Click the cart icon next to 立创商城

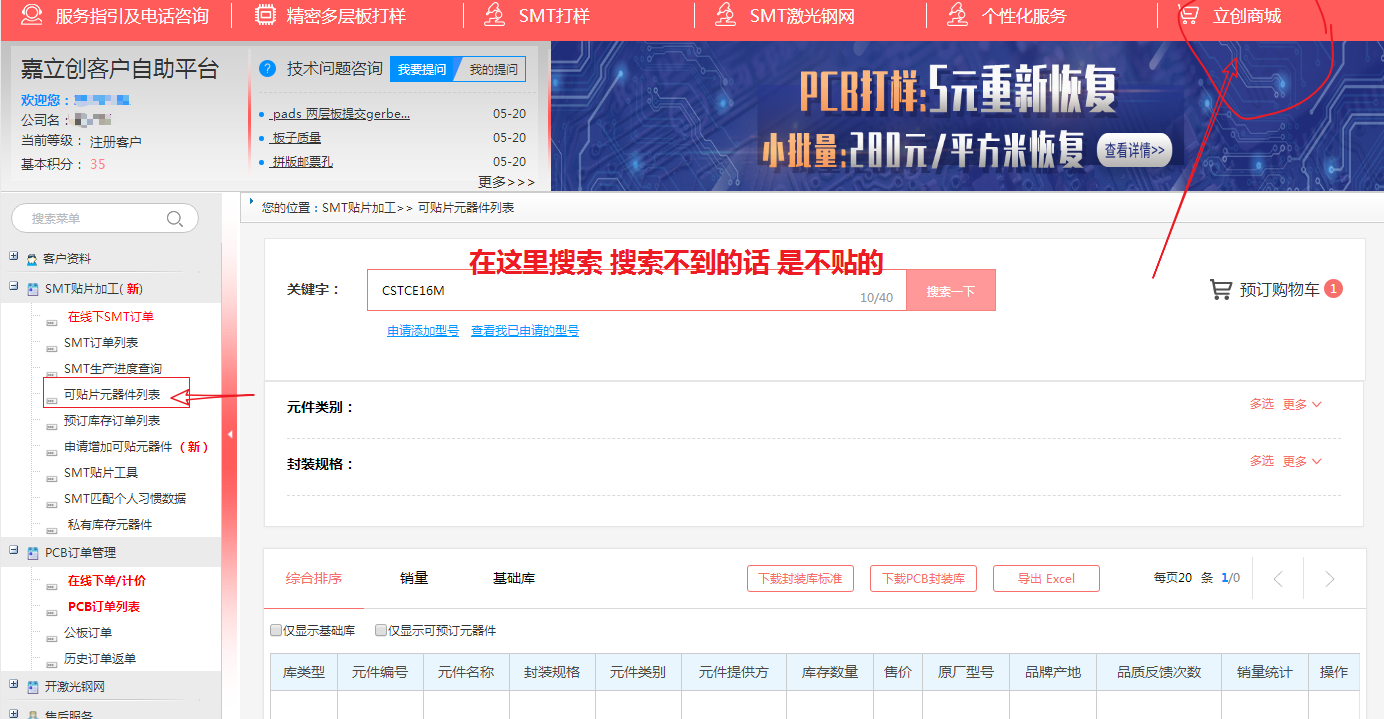click(x=1188, y=15)
